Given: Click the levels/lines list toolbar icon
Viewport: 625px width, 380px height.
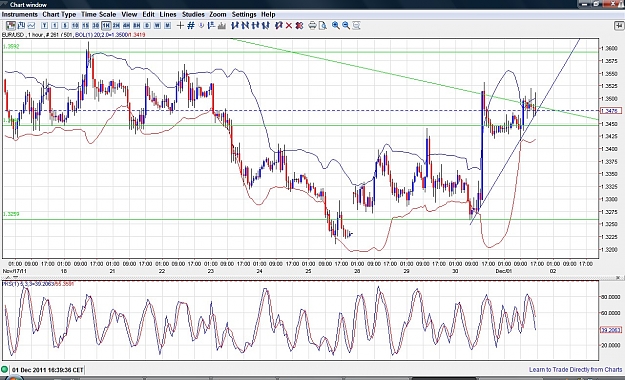Looking at the screenshot, I should [x=211, y=26].
